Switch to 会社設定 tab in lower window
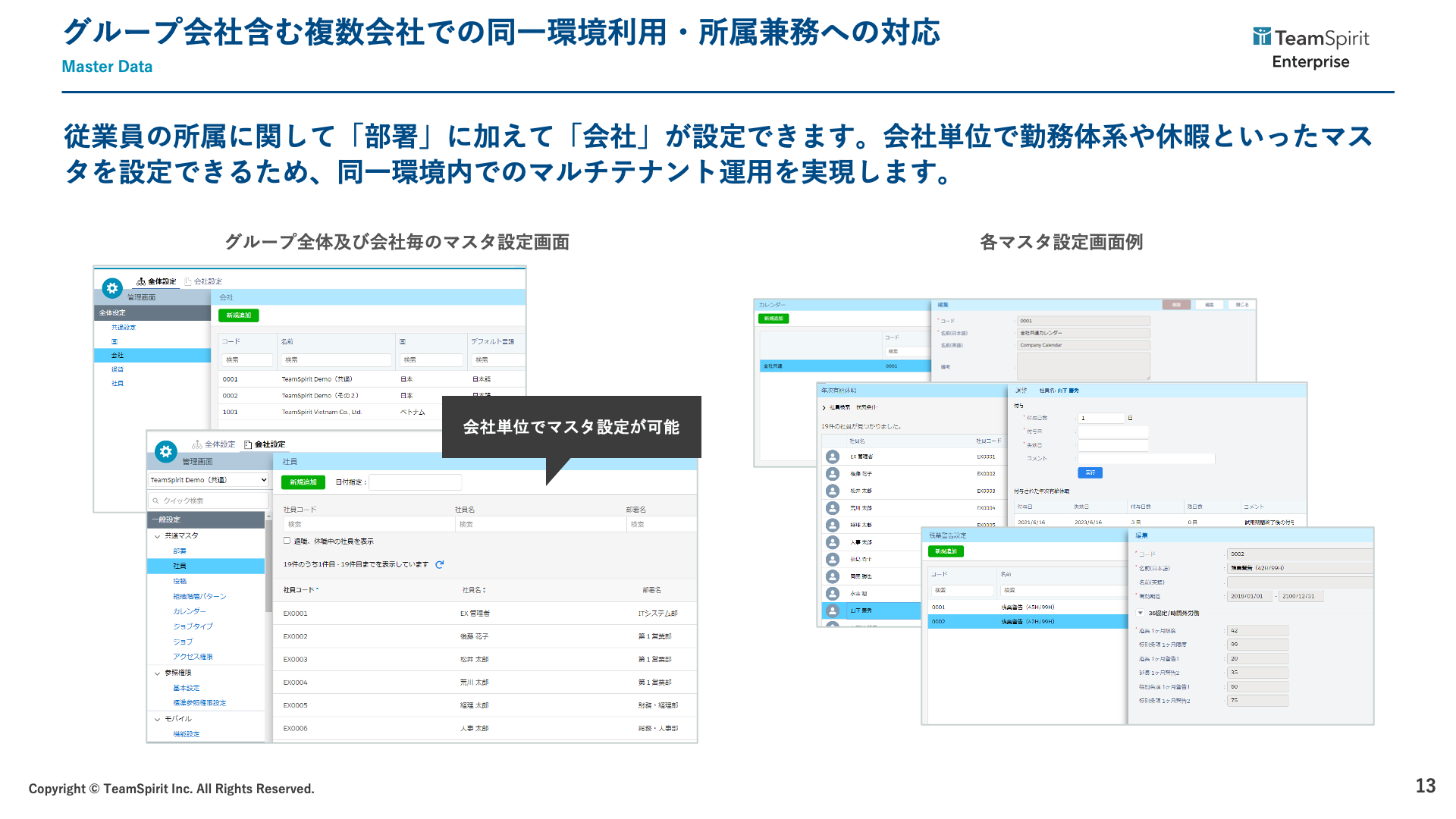The height and width of the screenshot is (819, 1456). point(268,444)
